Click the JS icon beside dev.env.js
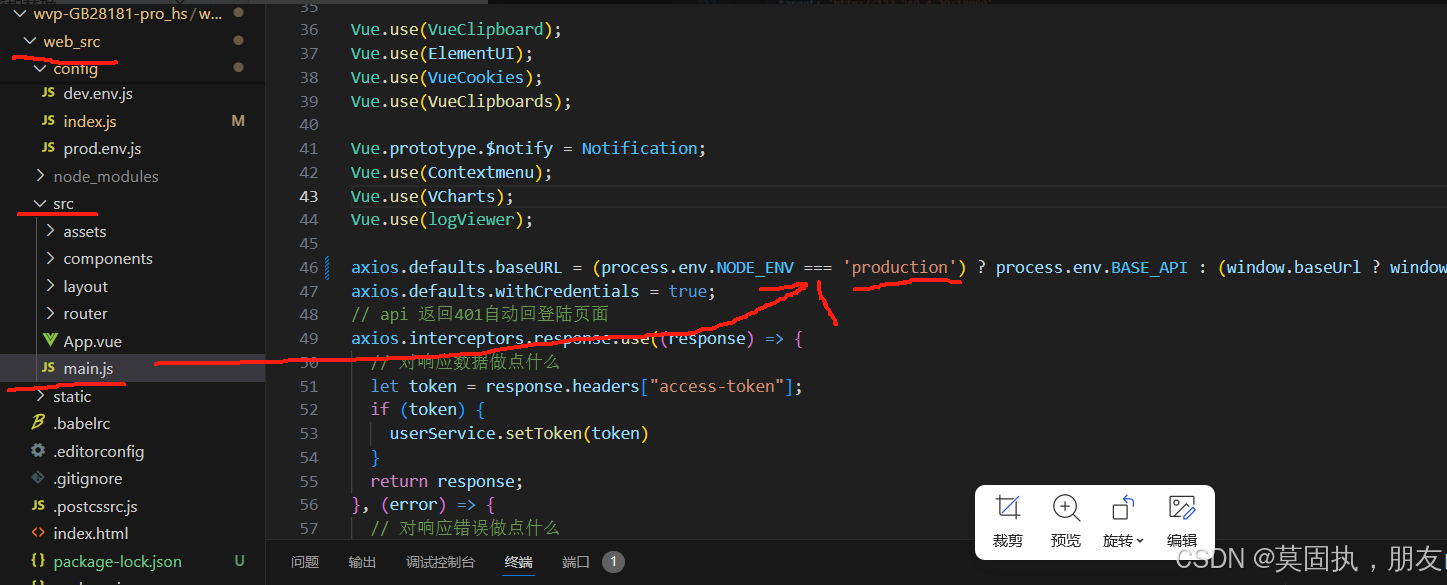Image resolution: width=1447 pixels, height=585 pixels. tap(47, 93)
